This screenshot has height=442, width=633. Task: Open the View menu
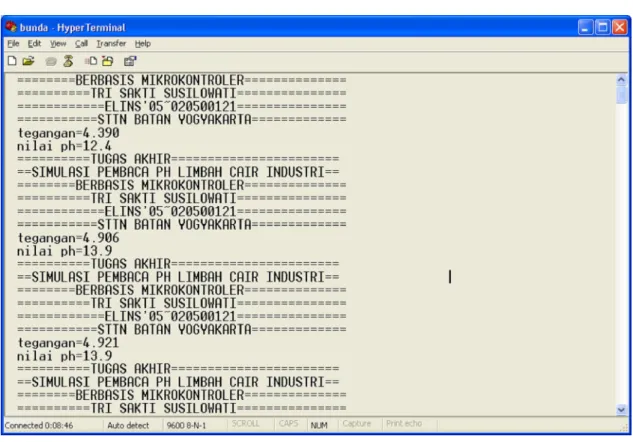pyautogui.click(x=58, y=44)
